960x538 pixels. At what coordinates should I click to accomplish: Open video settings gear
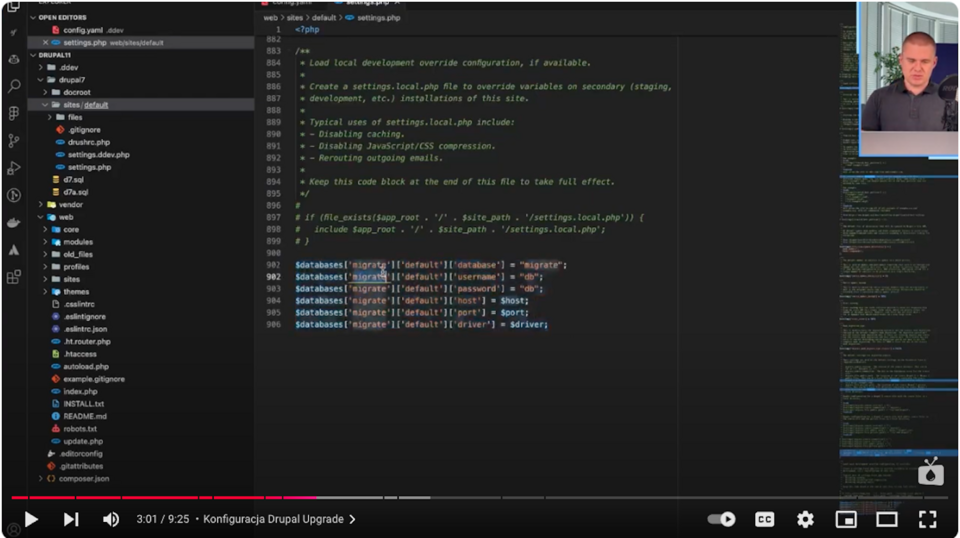805,520
